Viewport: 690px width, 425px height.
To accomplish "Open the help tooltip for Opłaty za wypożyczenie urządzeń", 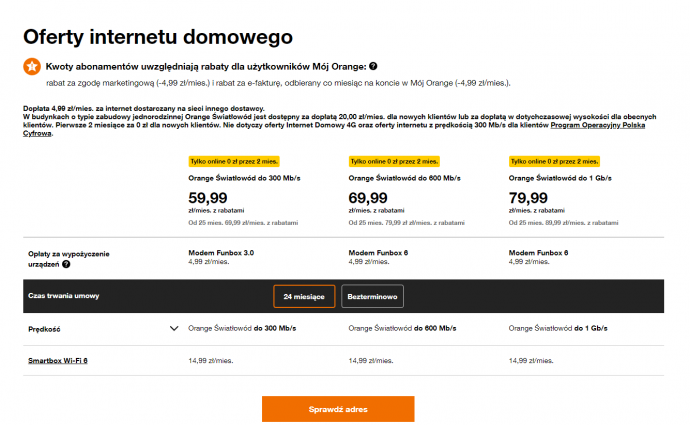I will [66, 264].
